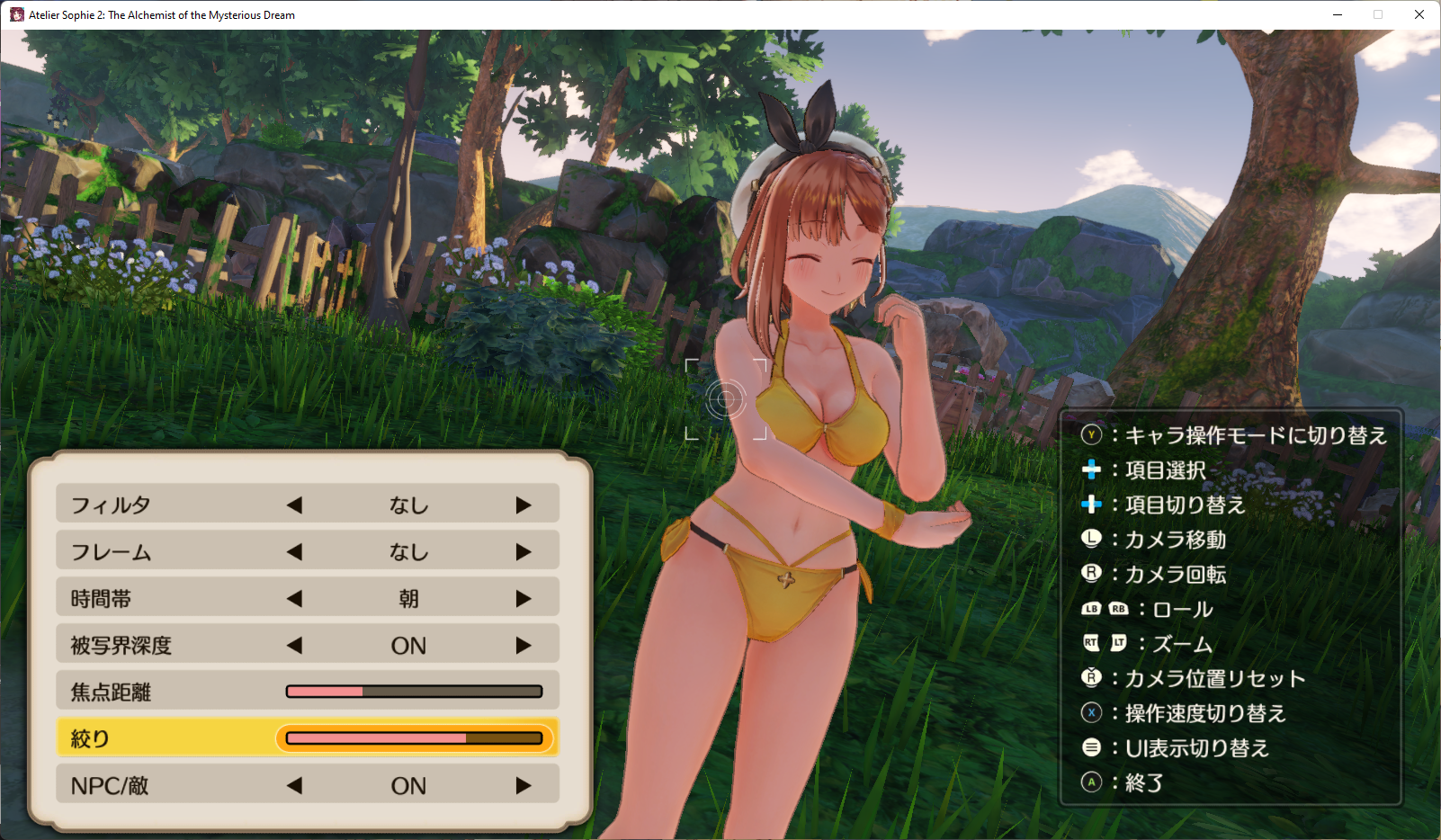Click the D-pad icon beside 項目選択
1441x840 pixels.
click(x=1091, y=469)
